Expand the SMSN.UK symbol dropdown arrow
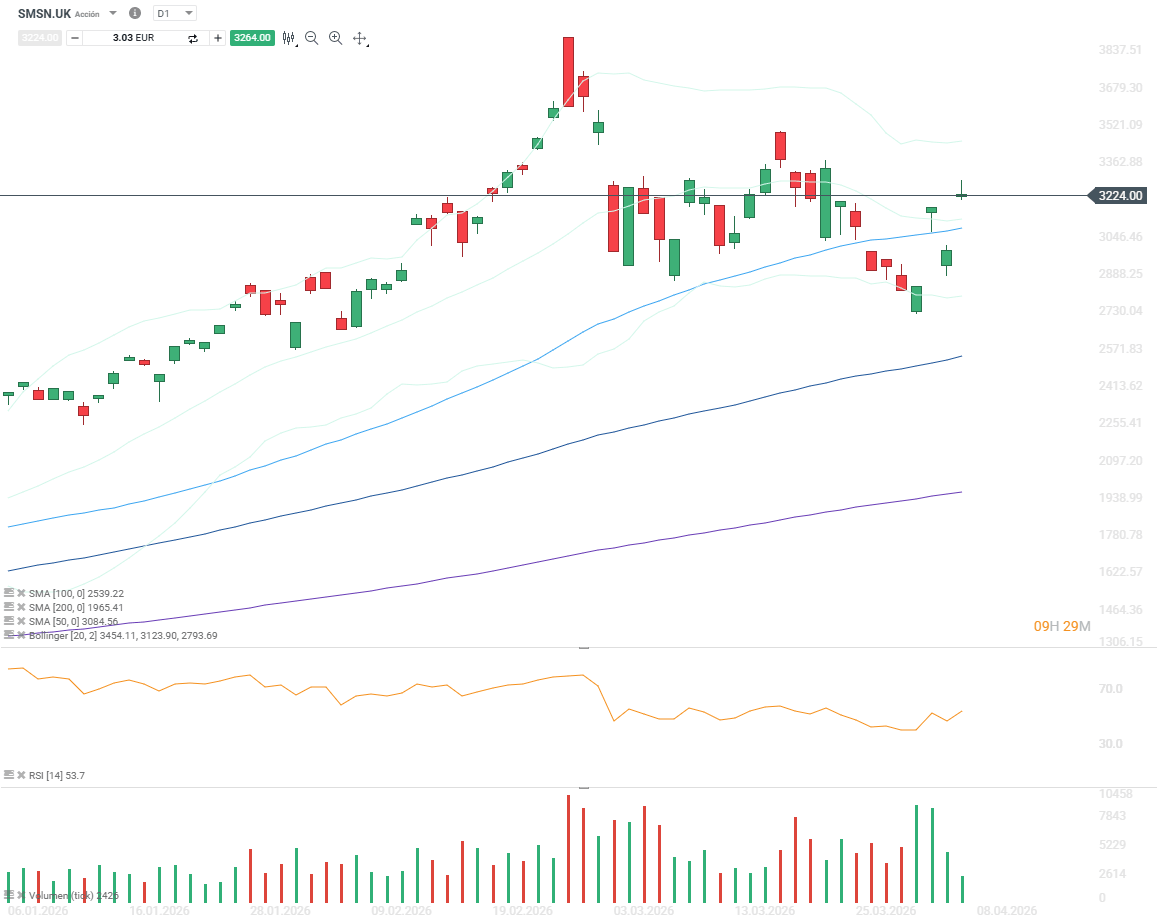The height and width of the screenshot is (923, 1157). click(112, 13)
